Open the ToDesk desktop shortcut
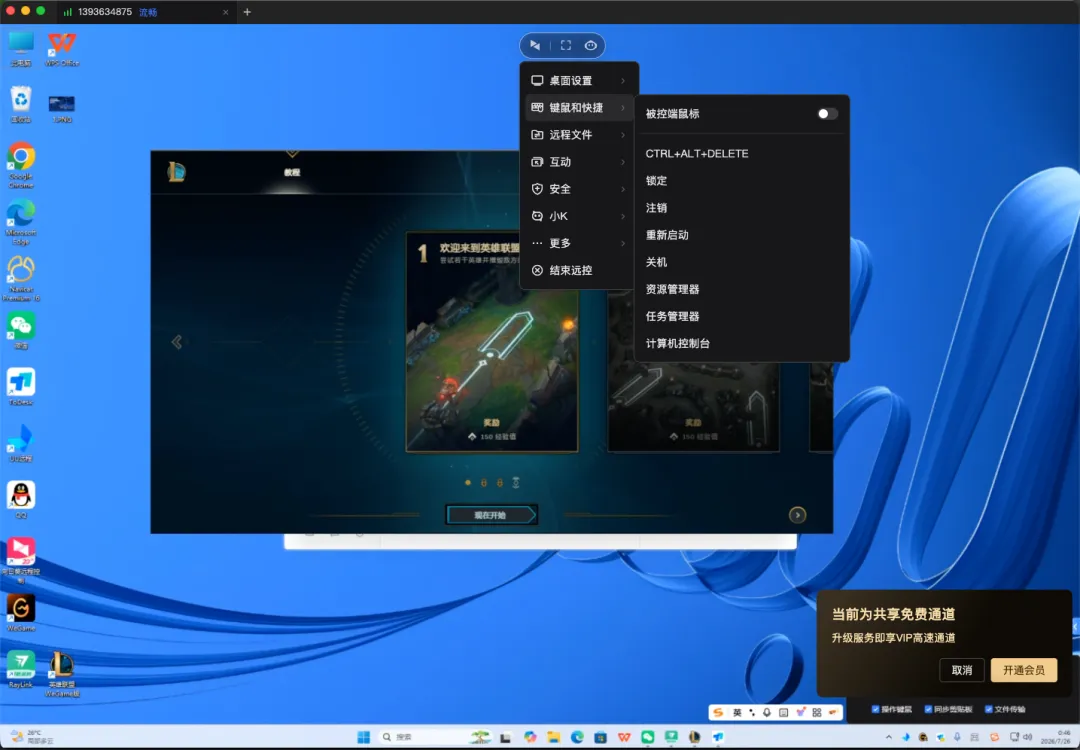 (x=21, y=387)
